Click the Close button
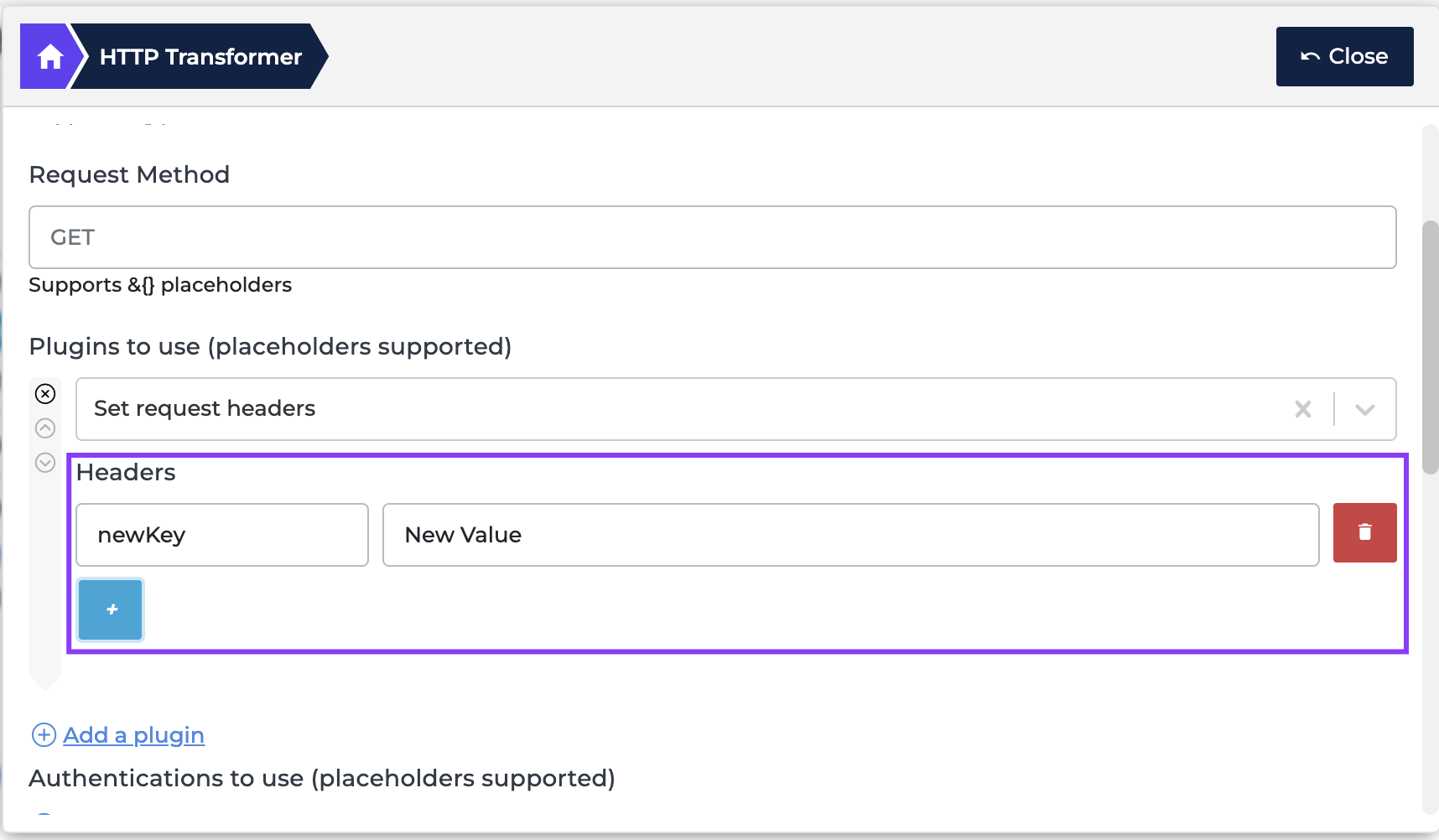Screen dimensions: 1439x840 pos(1344,56)
